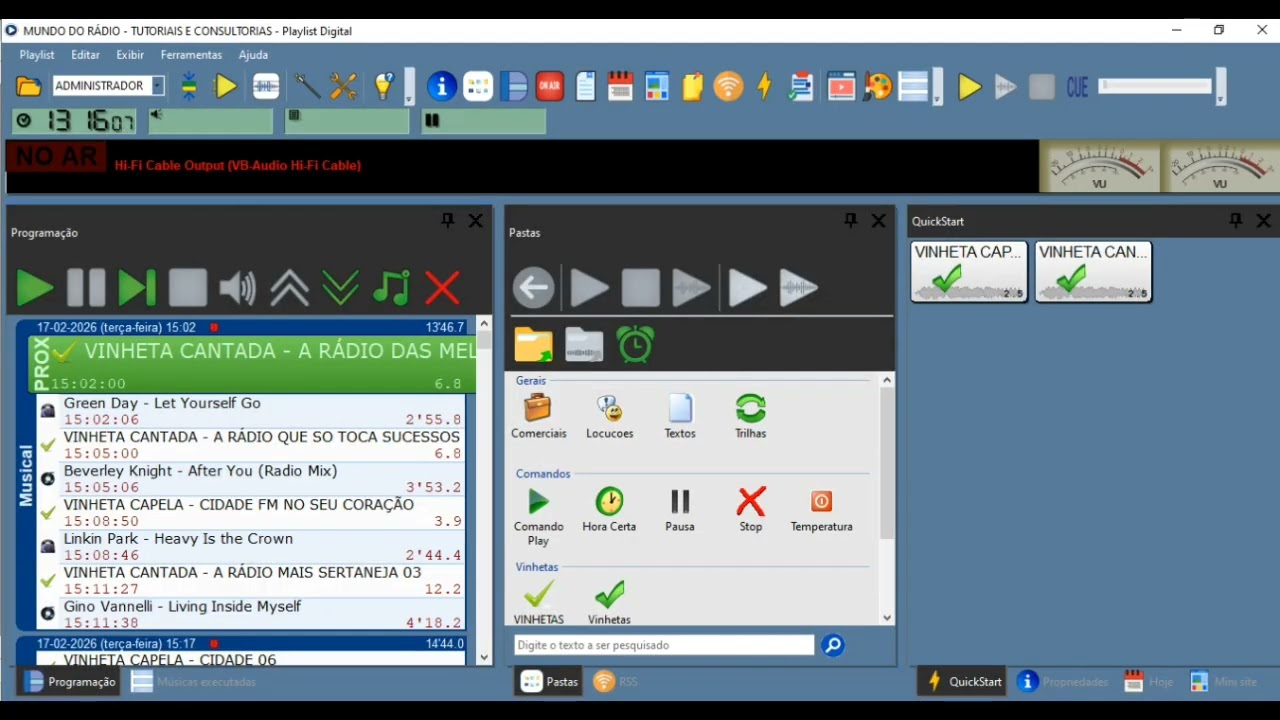Switch to the RSS tab
This screenshot has width=1280, height=720.
pyautogui.click(x=616, y=682)
